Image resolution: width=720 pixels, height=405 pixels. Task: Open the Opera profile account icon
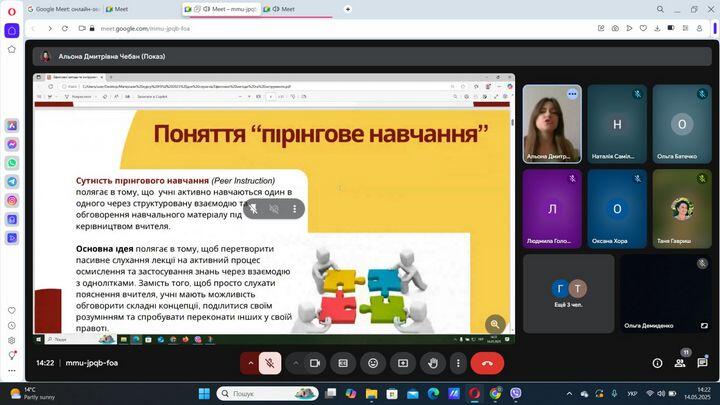pyautogui.click(x=699, y=28)
